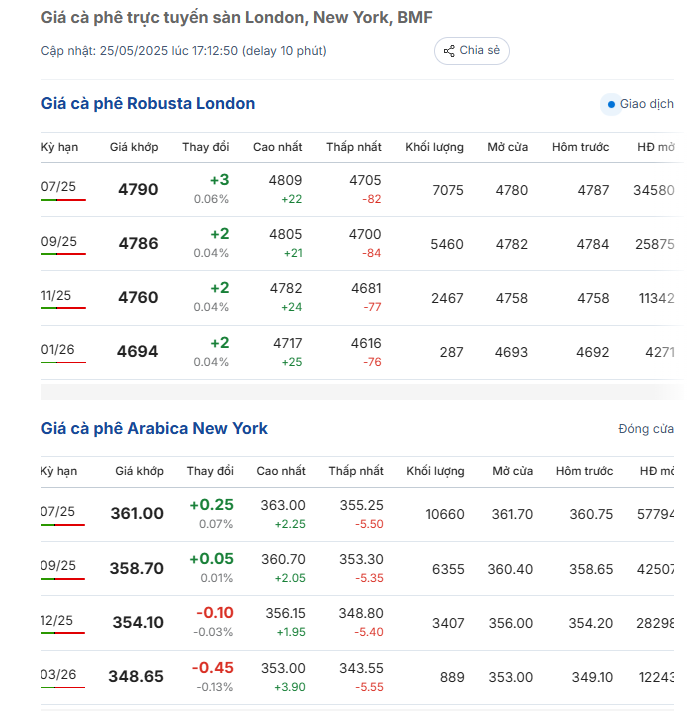Click Arabica Giá khớp column header

click(x=139, y=471)
